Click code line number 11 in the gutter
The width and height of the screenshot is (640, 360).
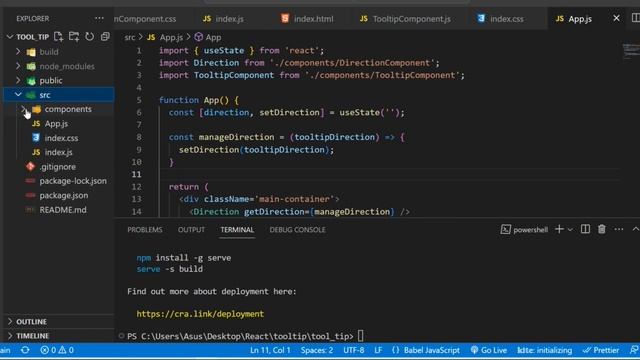136,174
